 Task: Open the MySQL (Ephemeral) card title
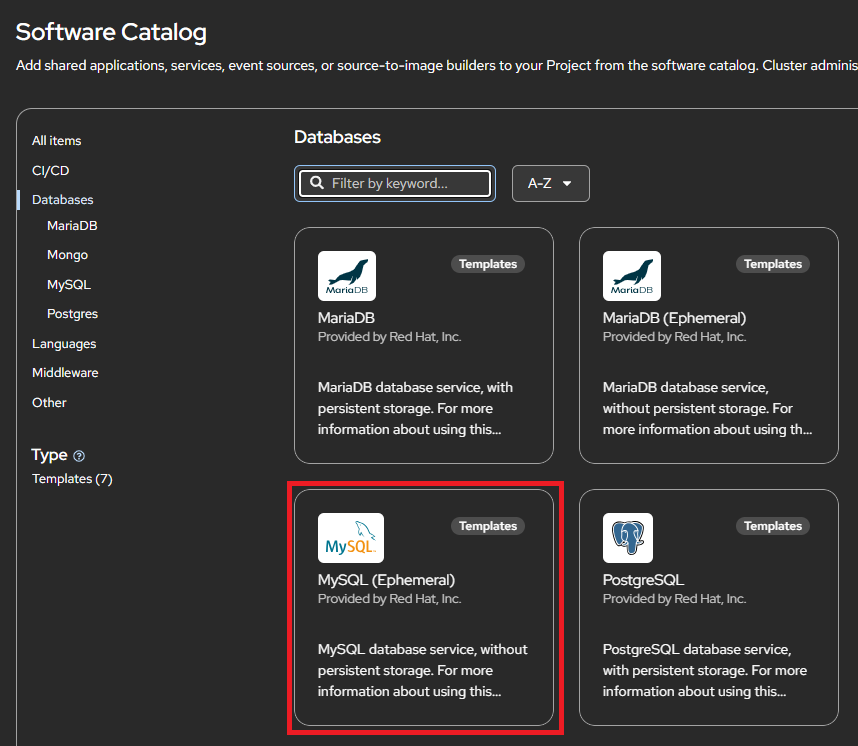pos(386,580)
